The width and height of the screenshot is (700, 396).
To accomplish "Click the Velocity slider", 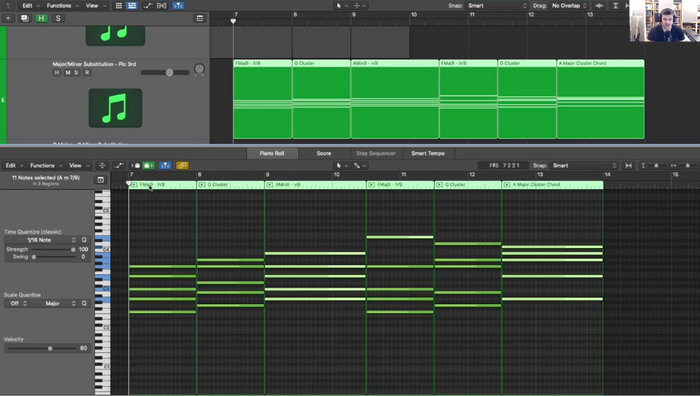I will (42, 348).
